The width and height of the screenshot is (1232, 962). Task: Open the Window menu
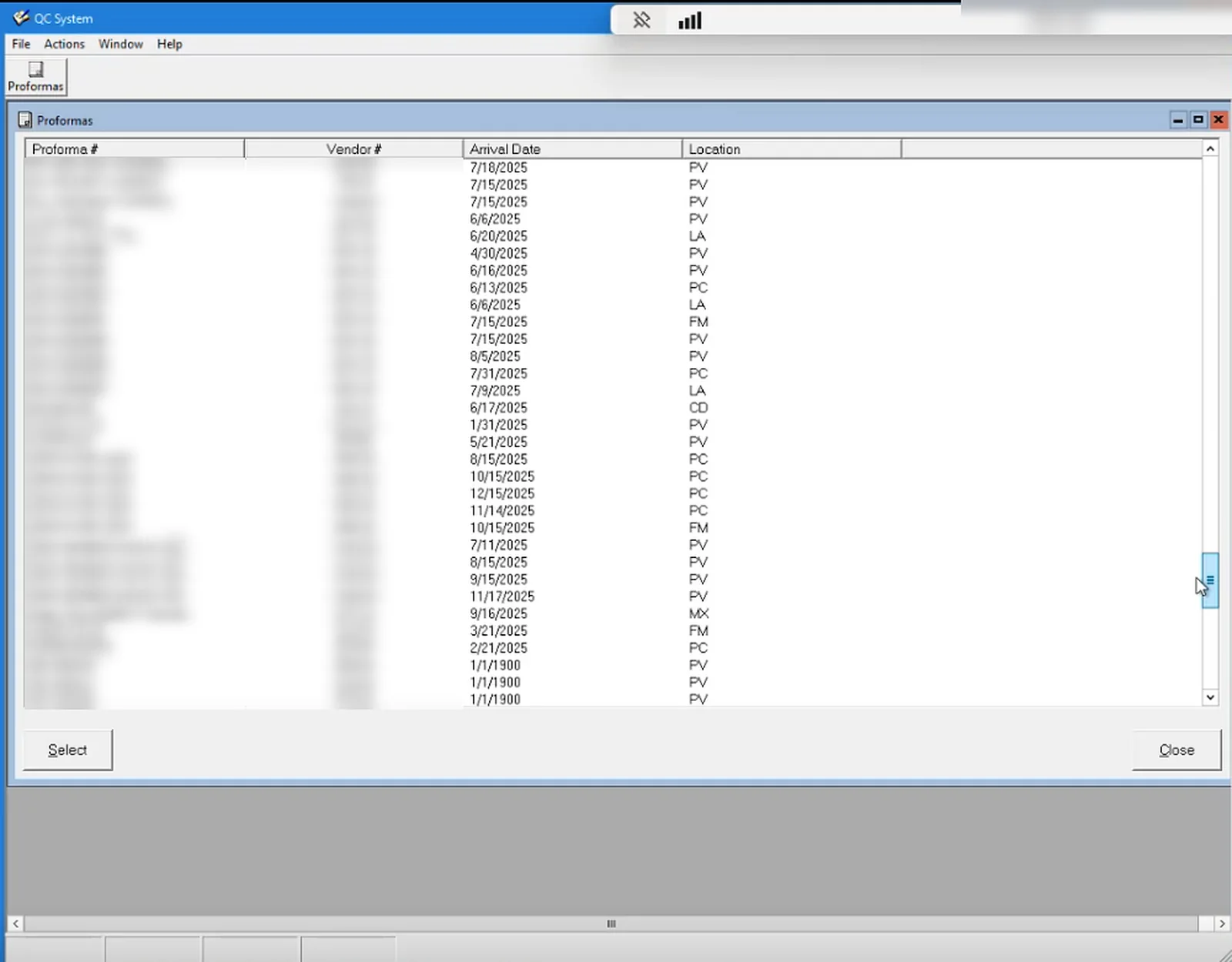[x=121, y=44]
